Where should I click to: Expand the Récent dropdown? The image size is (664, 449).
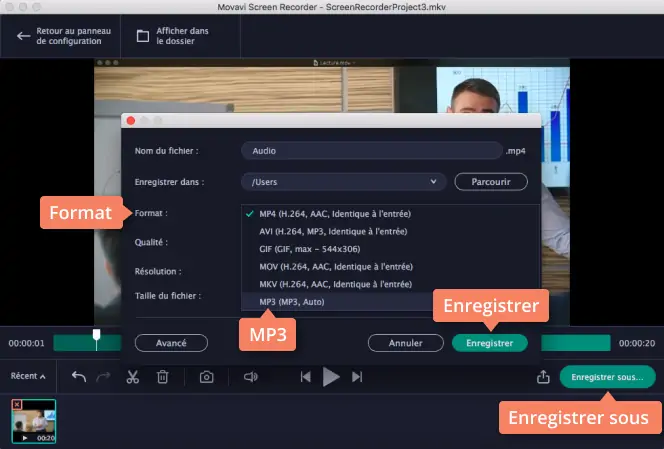pos(28,376)
